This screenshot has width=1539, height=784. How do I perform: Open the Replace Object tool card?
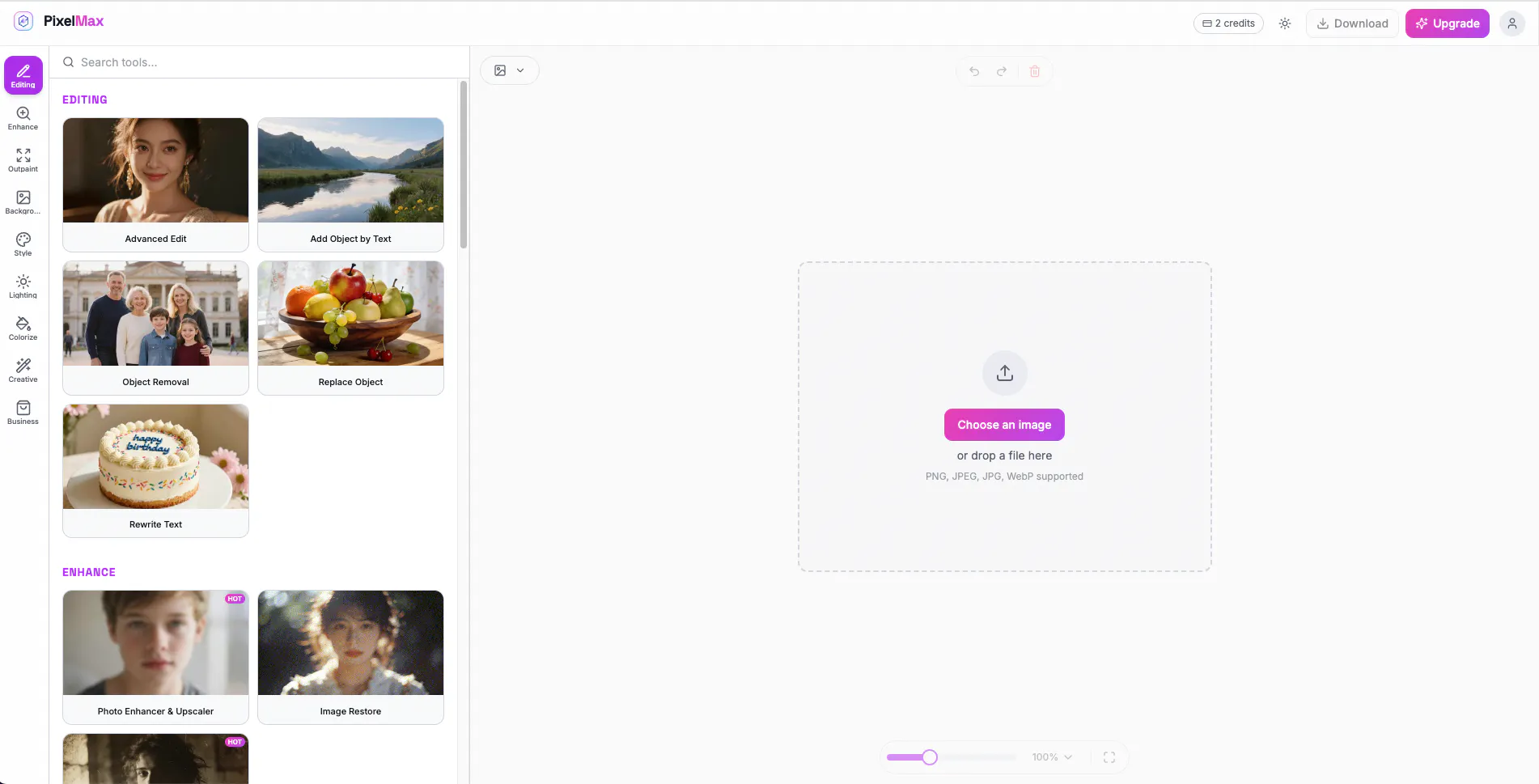click(350, 328)
